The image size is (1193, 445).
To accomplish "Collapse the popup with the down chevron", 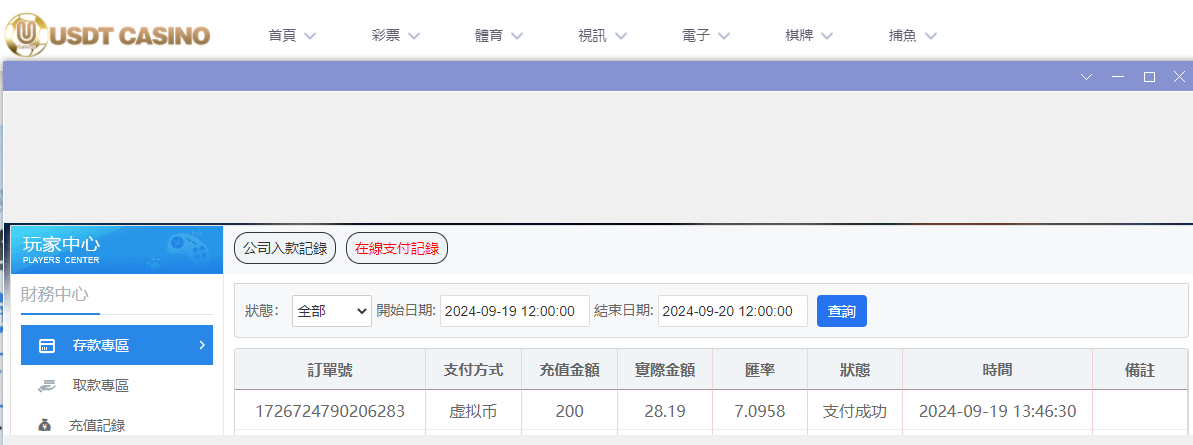I will pyautogui.click(x=1087, y=77).
